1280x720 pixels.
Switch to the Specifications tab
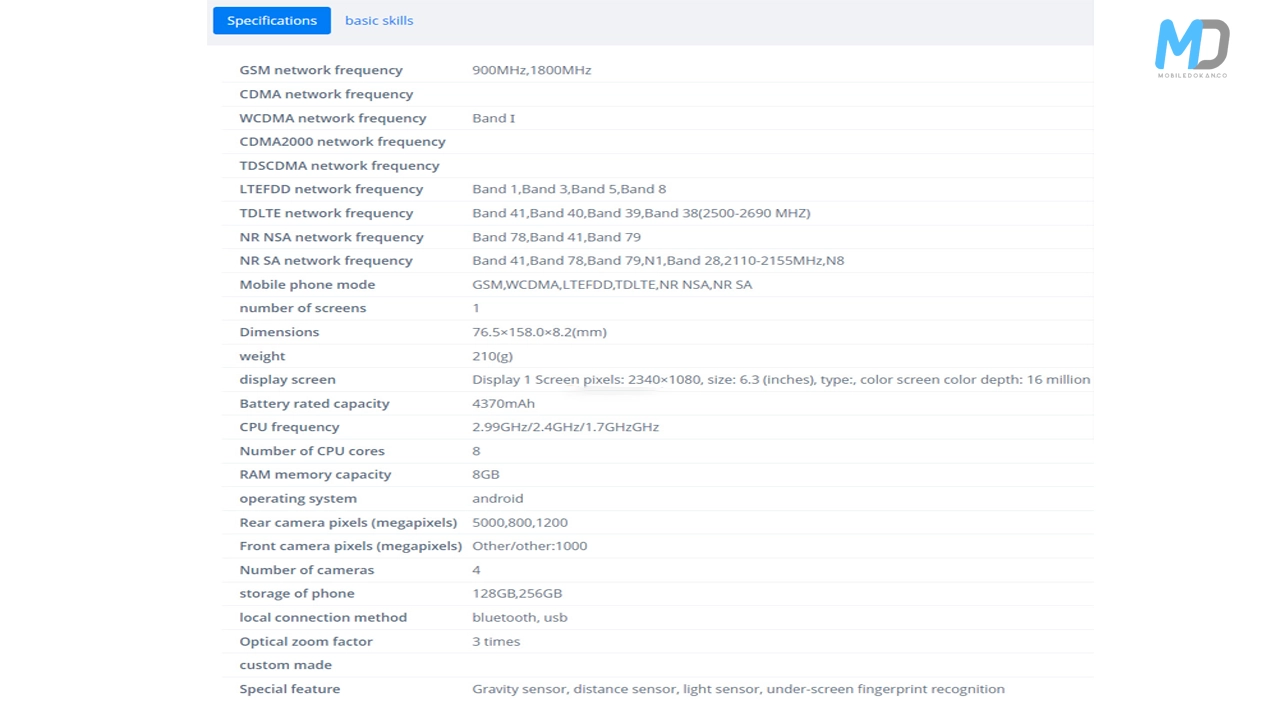click(x=271, y=20)
